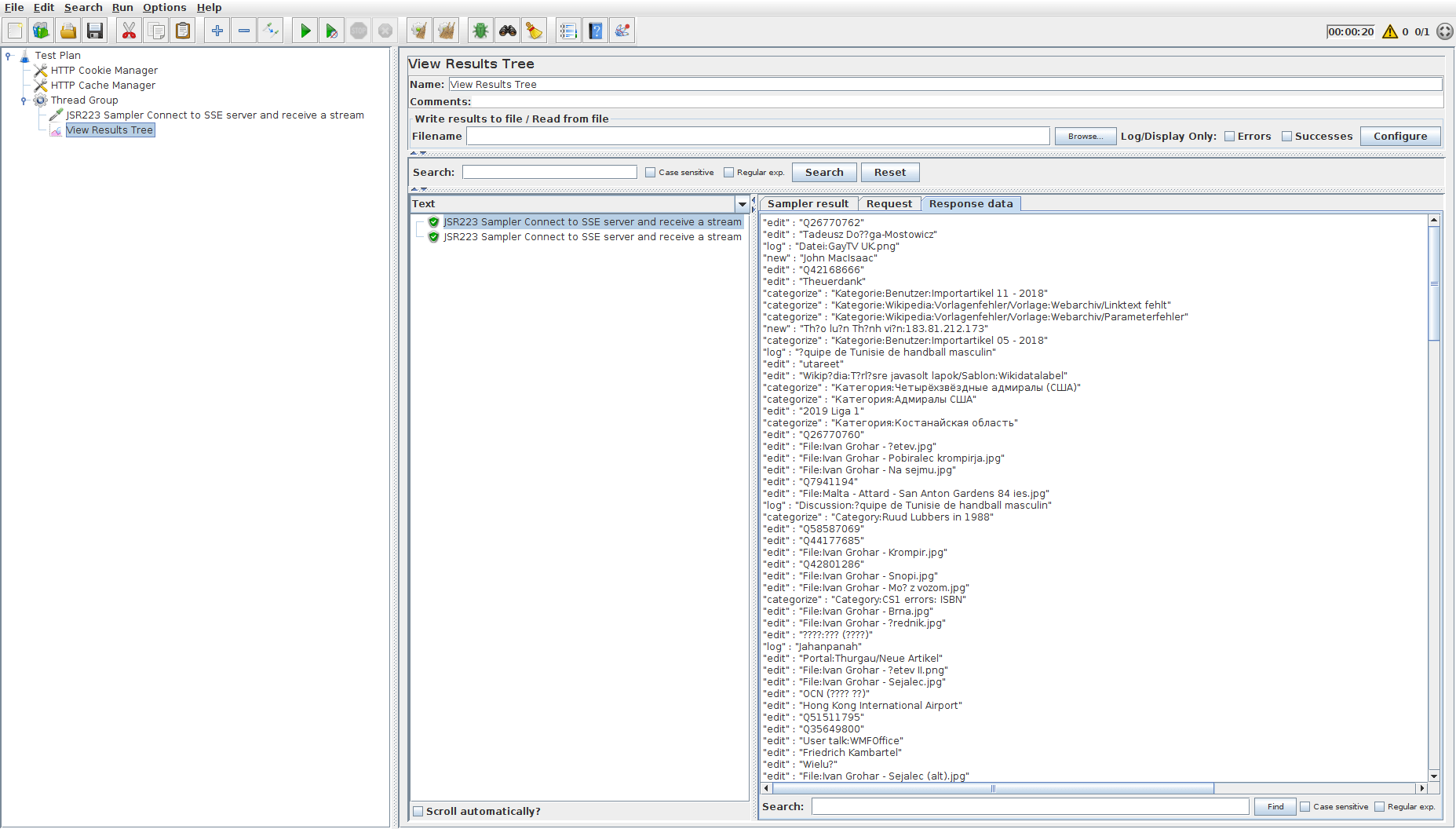Screen dimensions: 1456x829
Task: Click the Search field beside the Find button
Action: [x=1030, y=807]
